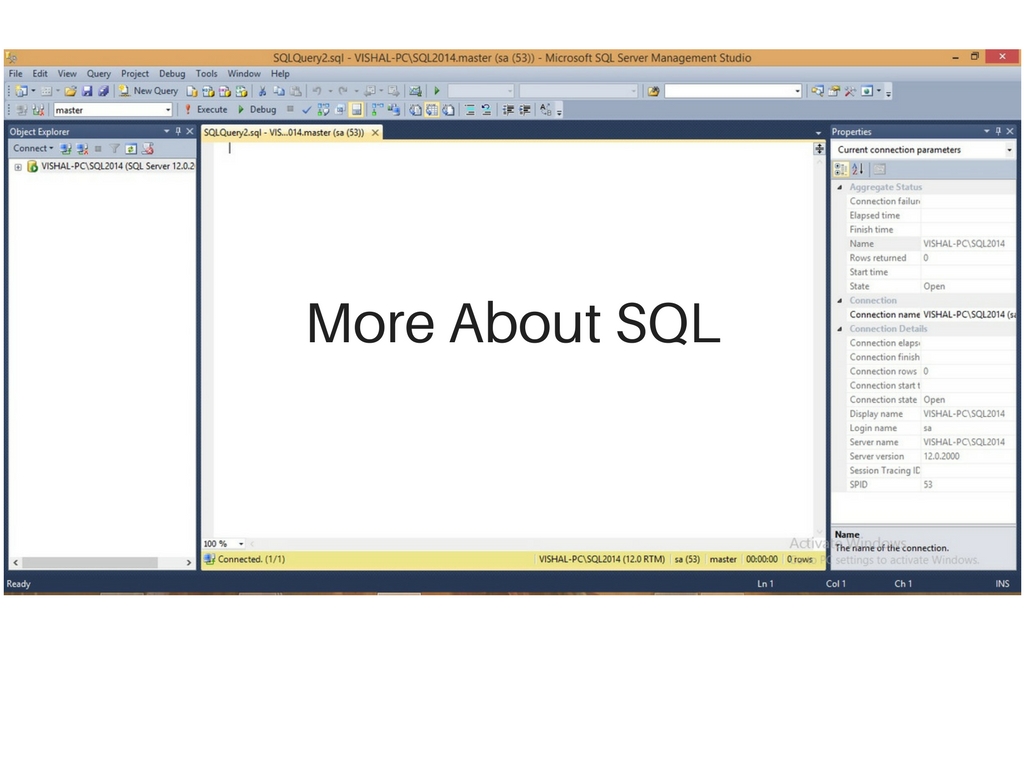The width and height of the screenshot is (1024, 768).
Task: Unpin the Object Explorer panel
Action: [x=180, y=131]
